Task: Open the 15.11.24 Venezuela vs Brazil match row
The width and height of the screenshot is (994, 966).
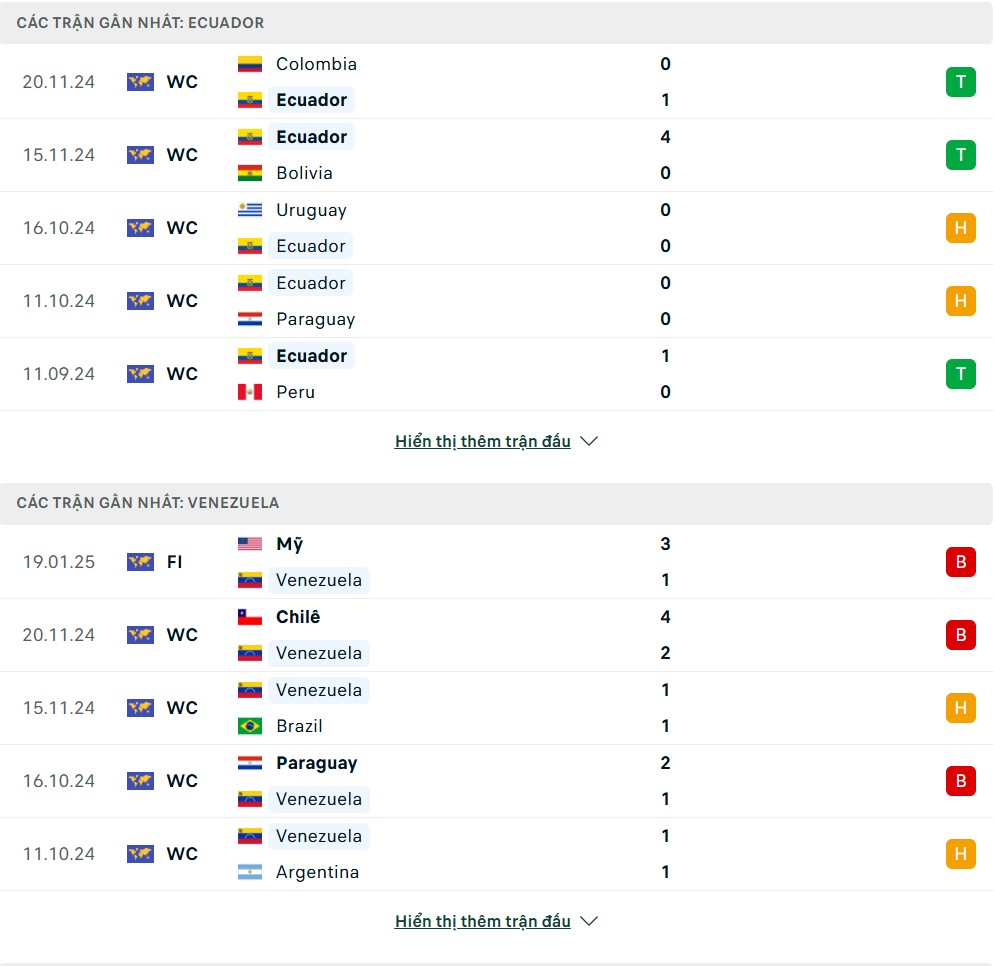Action: point(496,708)
